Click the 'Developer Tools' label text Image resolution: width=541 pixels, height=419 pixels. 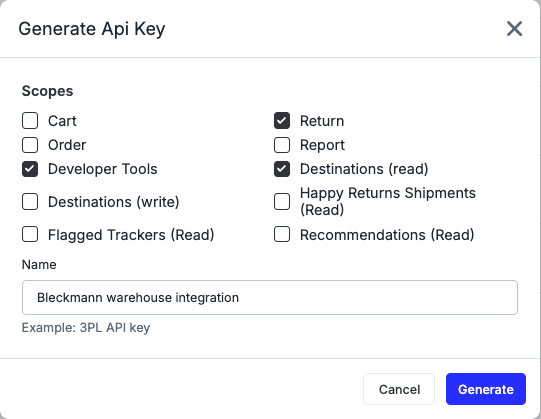click(103, 169)
